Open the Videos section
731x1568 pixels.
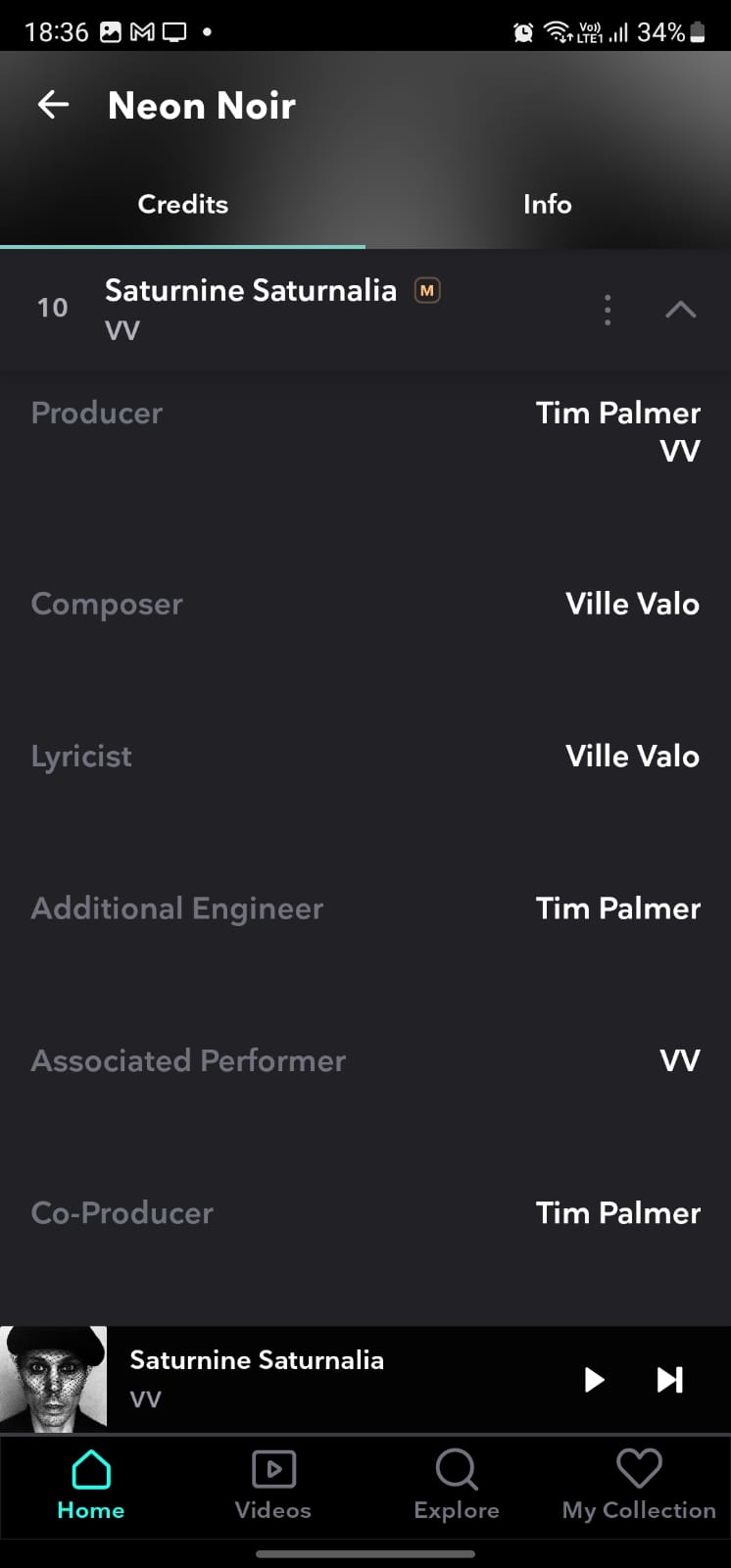point(273,1485)
